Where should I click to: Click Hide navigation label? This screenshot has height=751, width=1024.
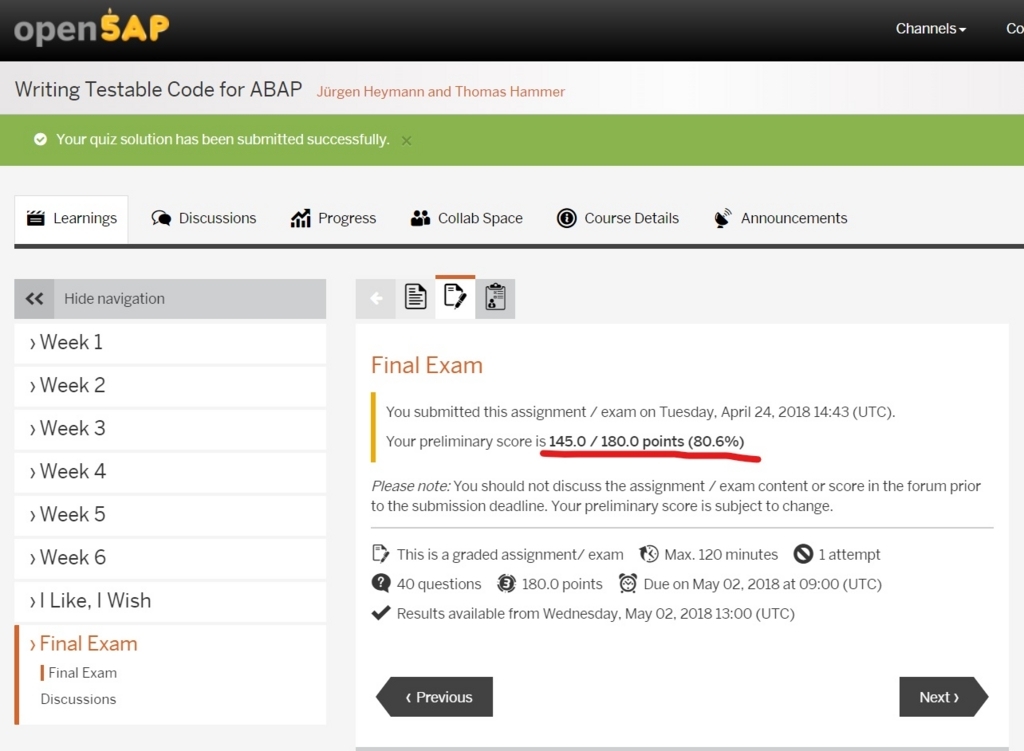(x=114, y=299)
